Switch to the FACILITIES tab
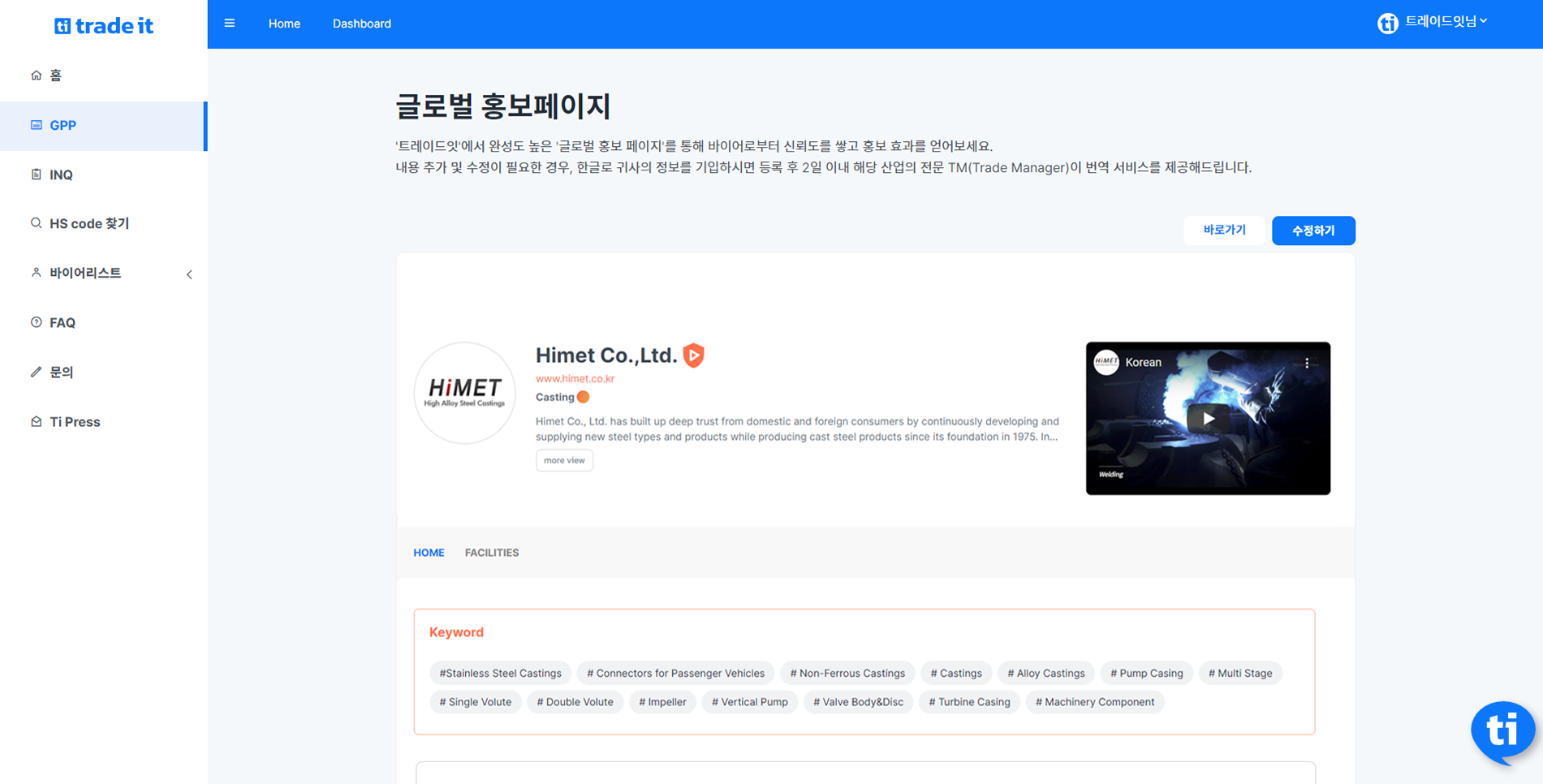Screen dimensions: 1543x784 tap(491, 553)
